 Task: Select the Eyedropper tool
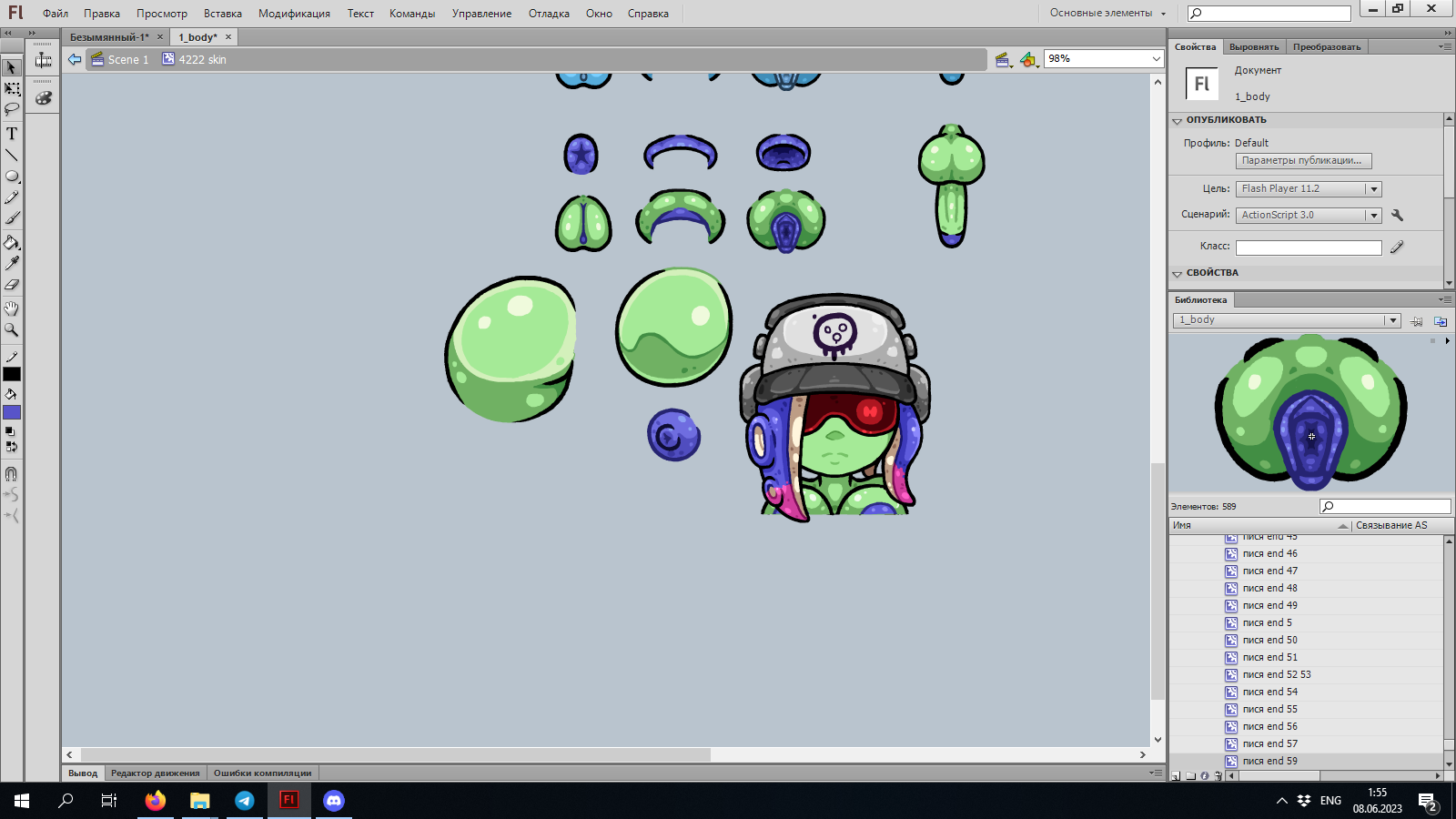tap(12, 264)
